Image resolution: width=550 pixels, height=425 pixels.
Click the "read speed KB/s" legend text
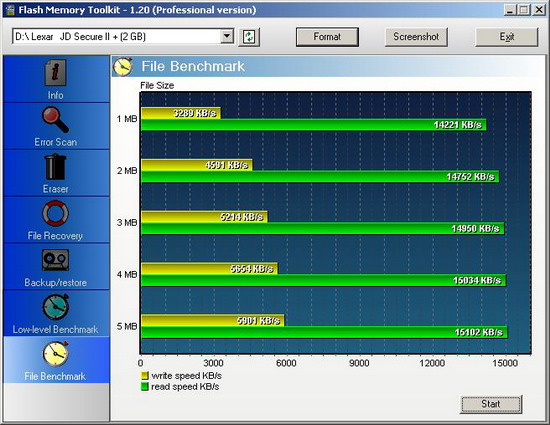(x=185, y=386)
